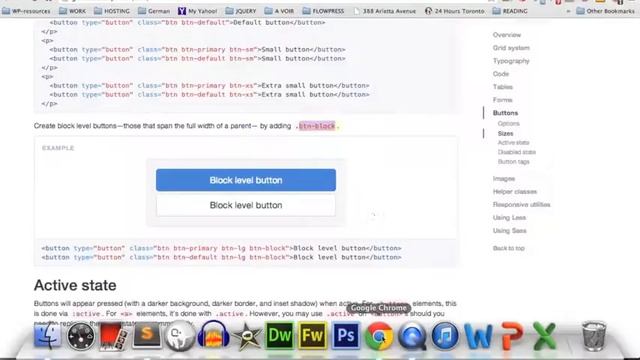This screenshot has width=640, height=360.
Task: Open the HOSTING bookmarks folder
Action: click(111, 11)
